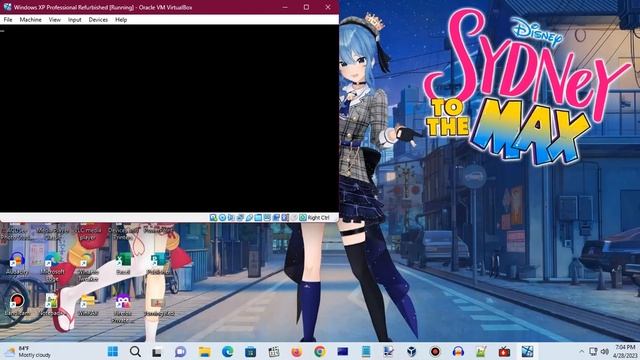Open the Help menu in VirtualBox
Viewport: 640px width, 360px height.
pos(121,20)
